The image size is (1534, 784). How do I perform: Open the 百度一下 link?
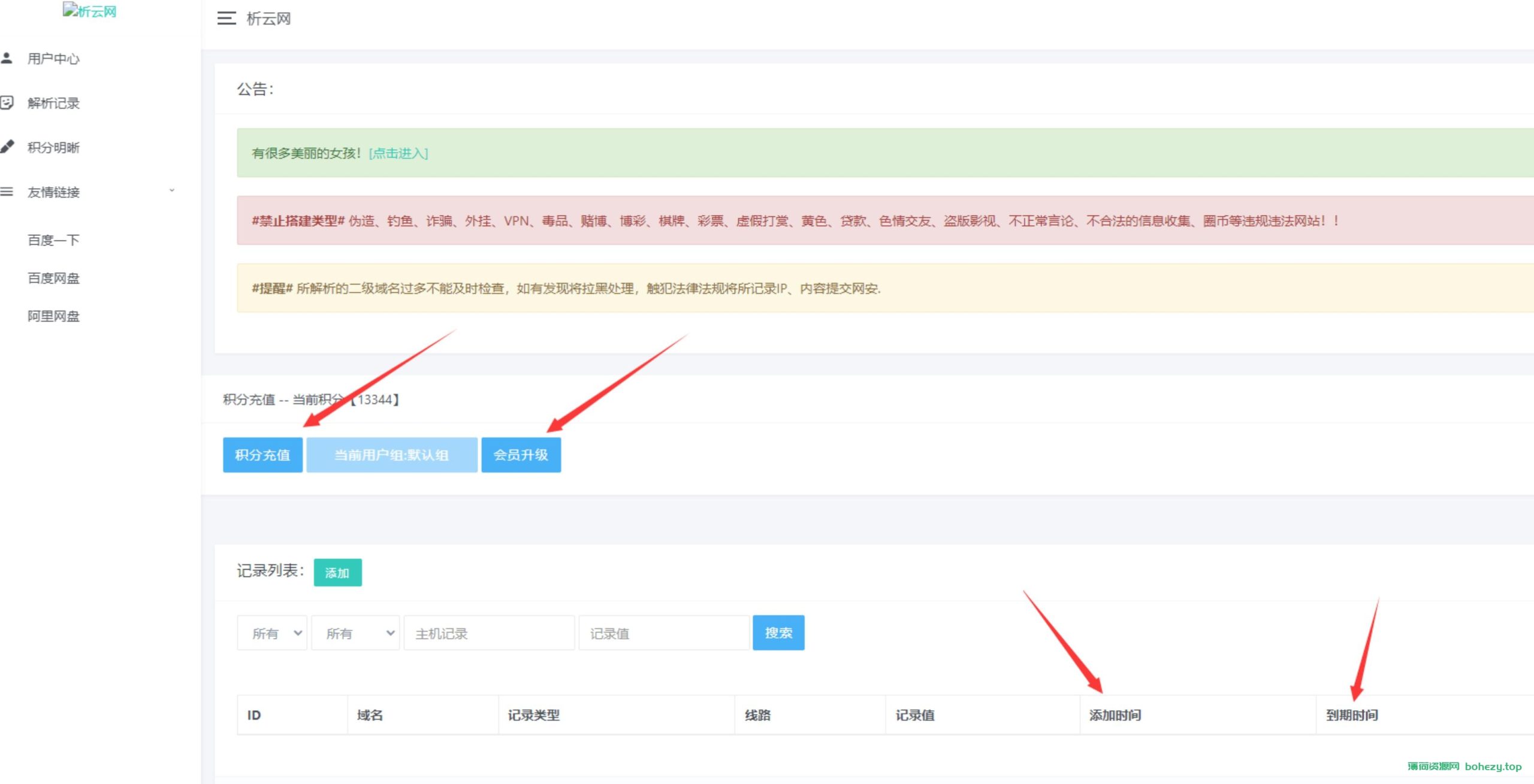53,240
